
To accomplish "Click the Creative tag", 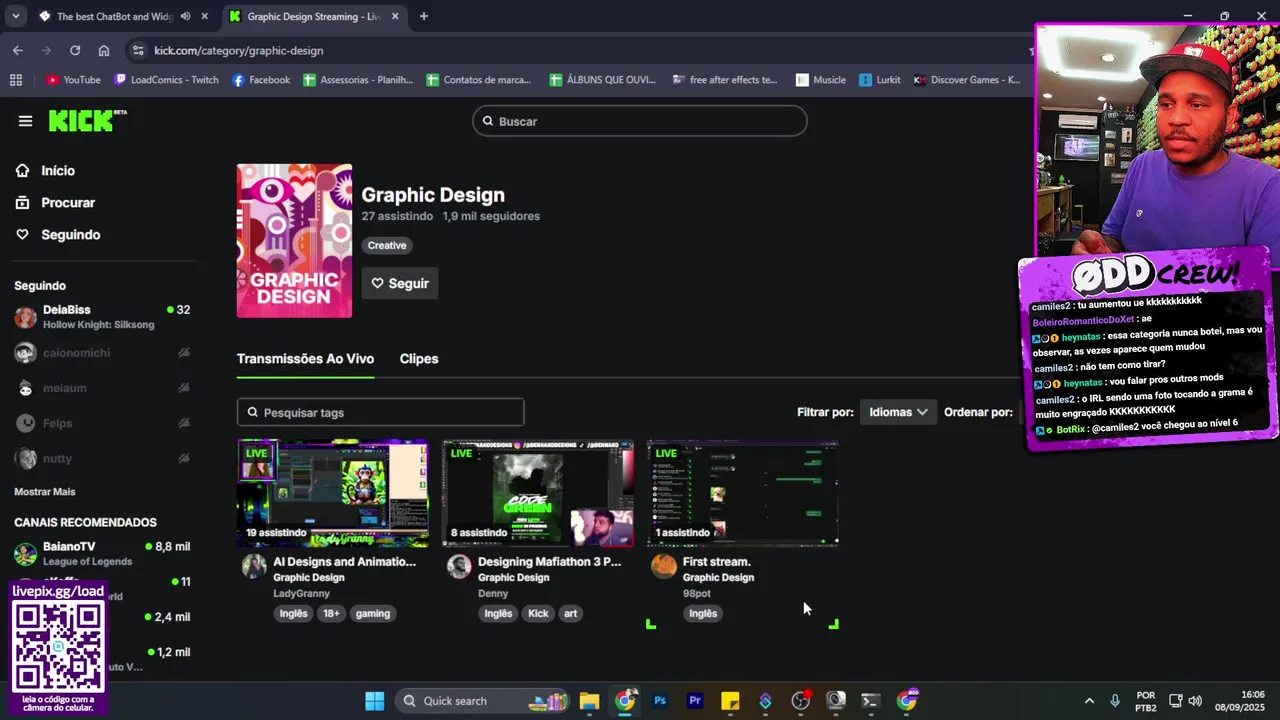I will click(387, 245).
